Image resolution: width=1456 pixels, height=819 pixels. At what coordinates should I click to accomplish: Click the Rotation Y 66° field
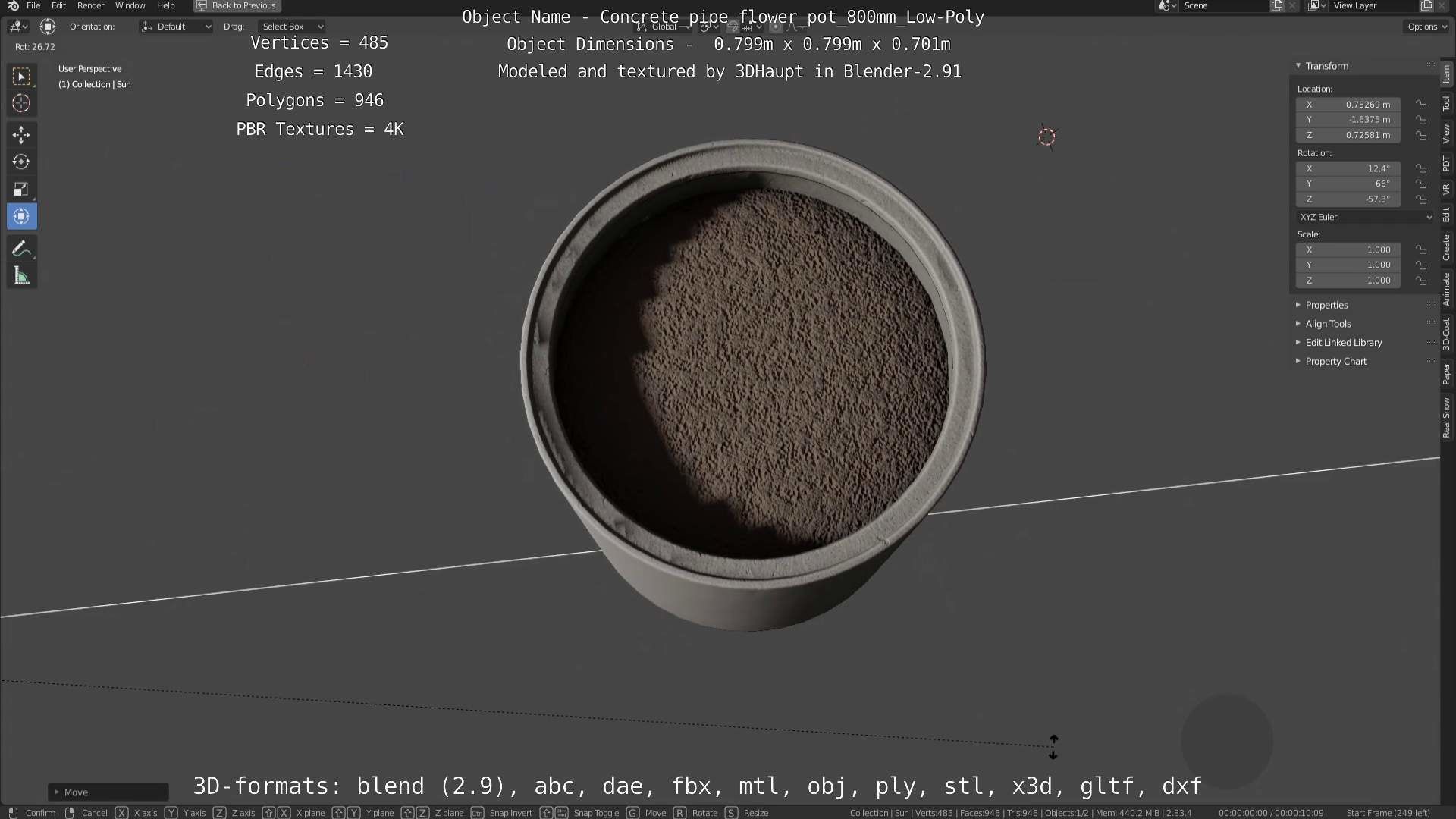(x=1348, y=184)
